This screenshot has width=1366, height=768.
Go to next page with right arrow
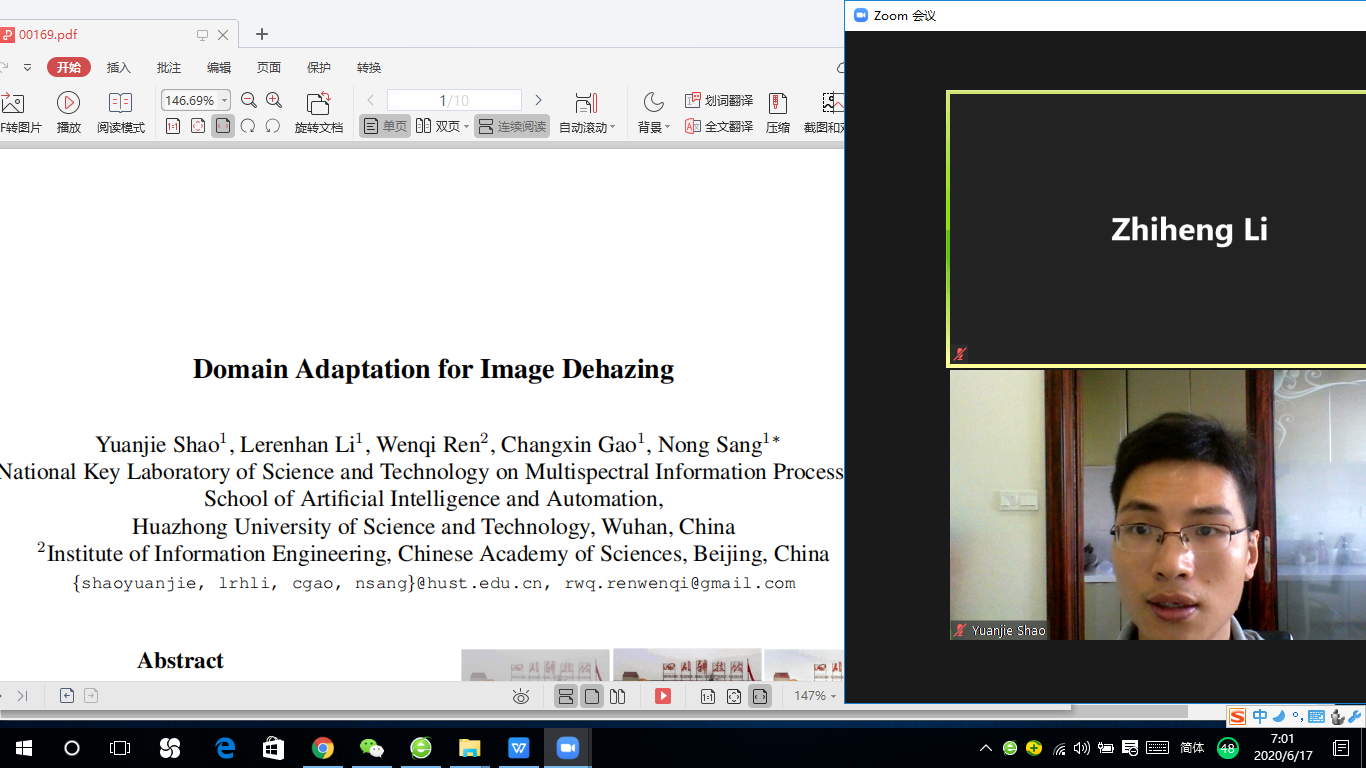tap(538, 100)
